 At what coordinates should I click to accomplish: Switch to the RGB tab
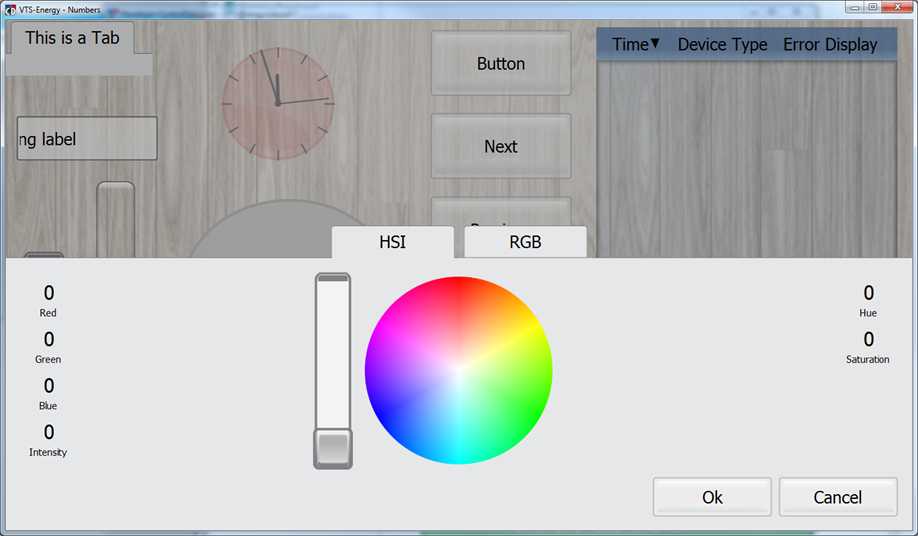[525, 242]
